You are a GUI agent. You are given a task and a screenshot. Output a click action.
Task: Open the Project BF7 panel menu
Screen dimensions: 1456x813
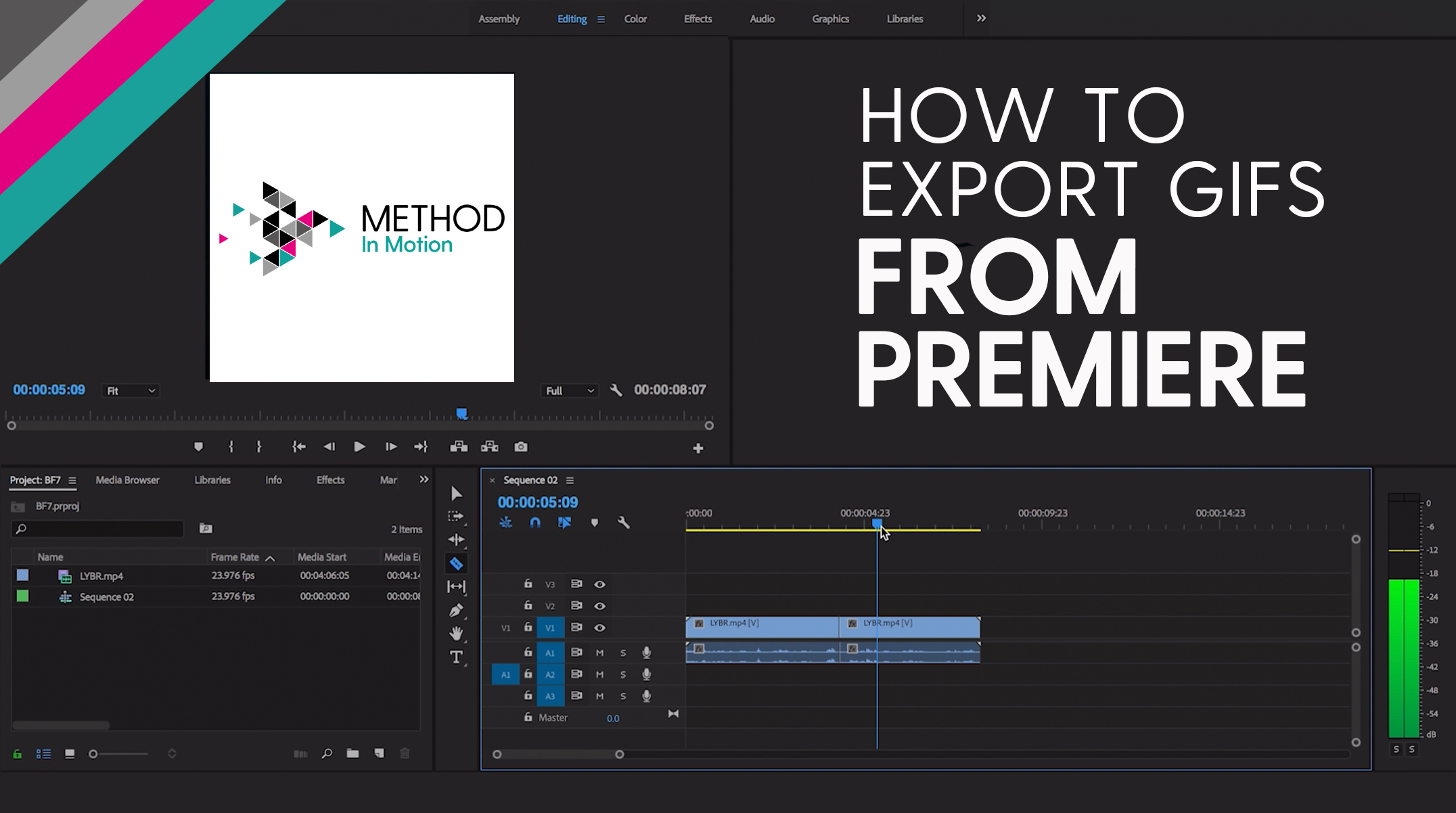point(72,480)
